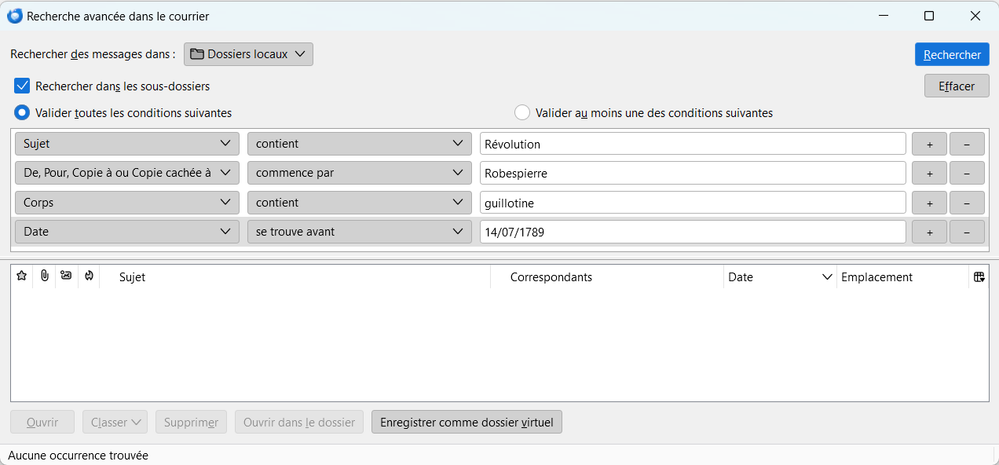This screenshot has height=465, width=999.
Task: Select "Valider au moins une des conditions suivantes"
Action: 522,113
